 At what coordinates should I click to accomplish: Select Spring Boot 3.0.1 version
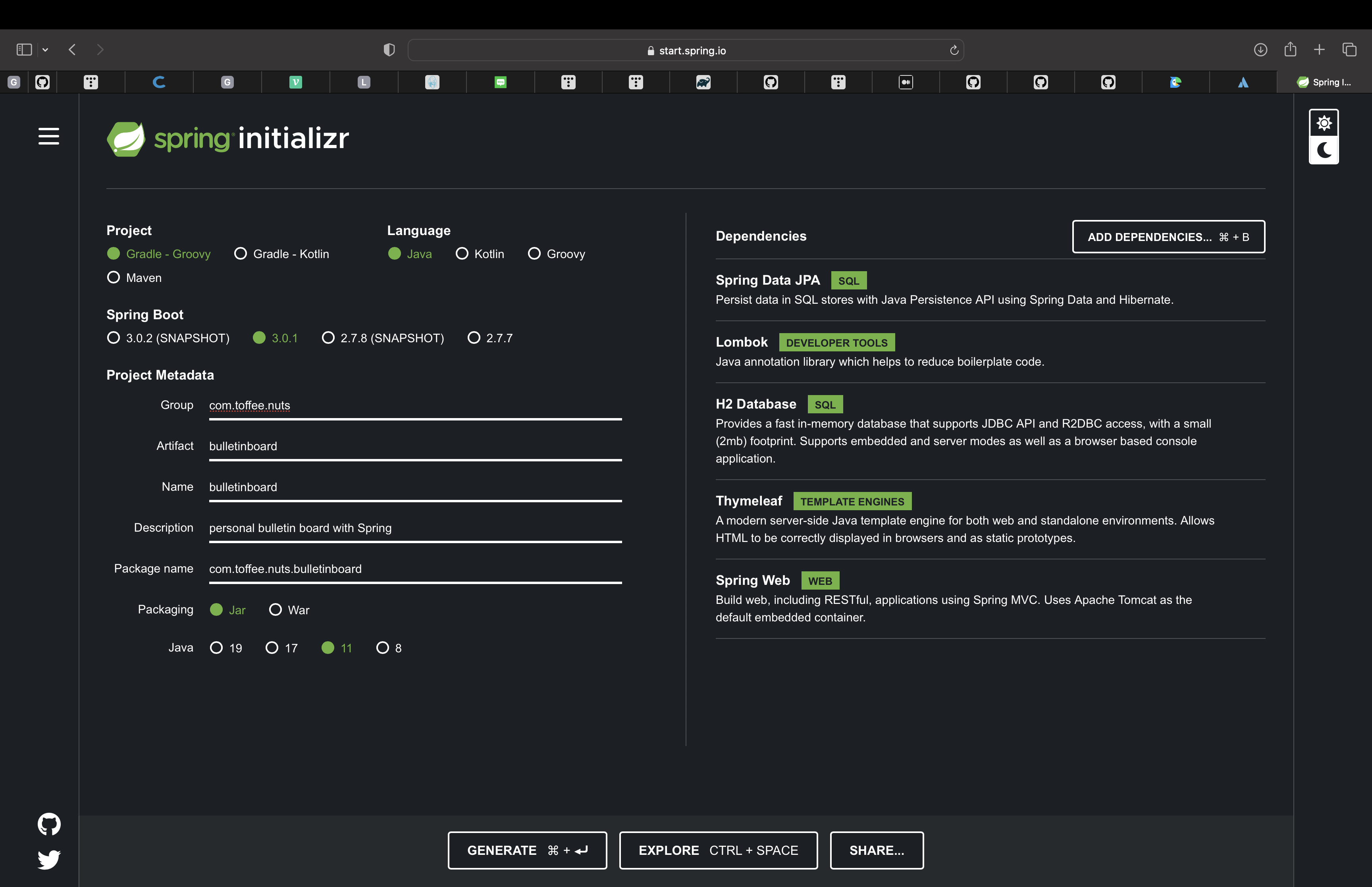point(275,338)
